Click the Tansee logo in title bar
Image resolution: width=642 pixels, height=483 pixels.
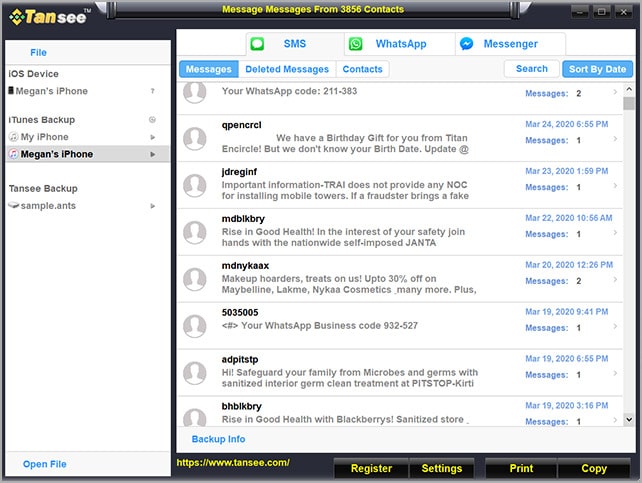coord(52,17)
